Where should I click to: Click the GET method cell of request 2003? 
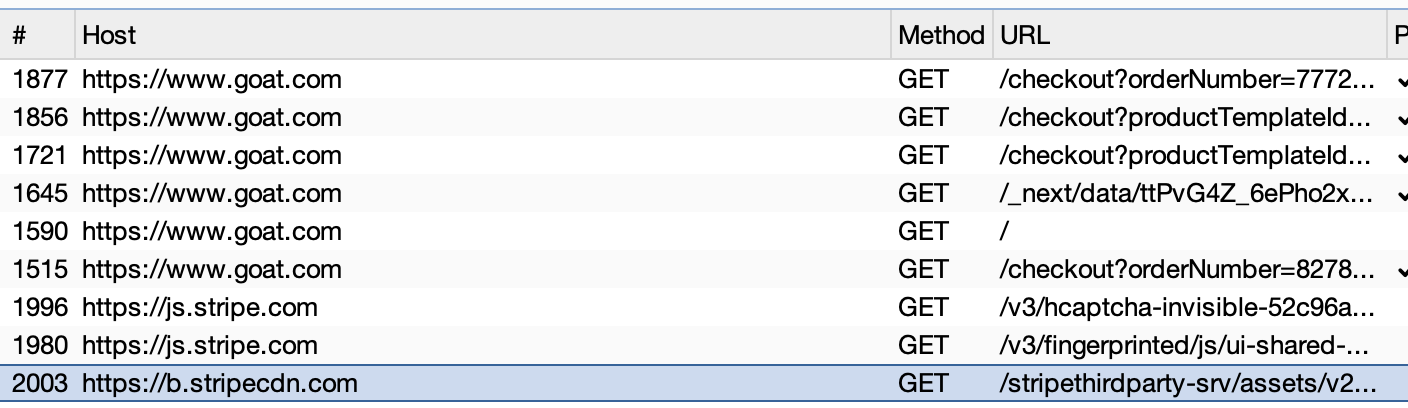coord(922,384)
